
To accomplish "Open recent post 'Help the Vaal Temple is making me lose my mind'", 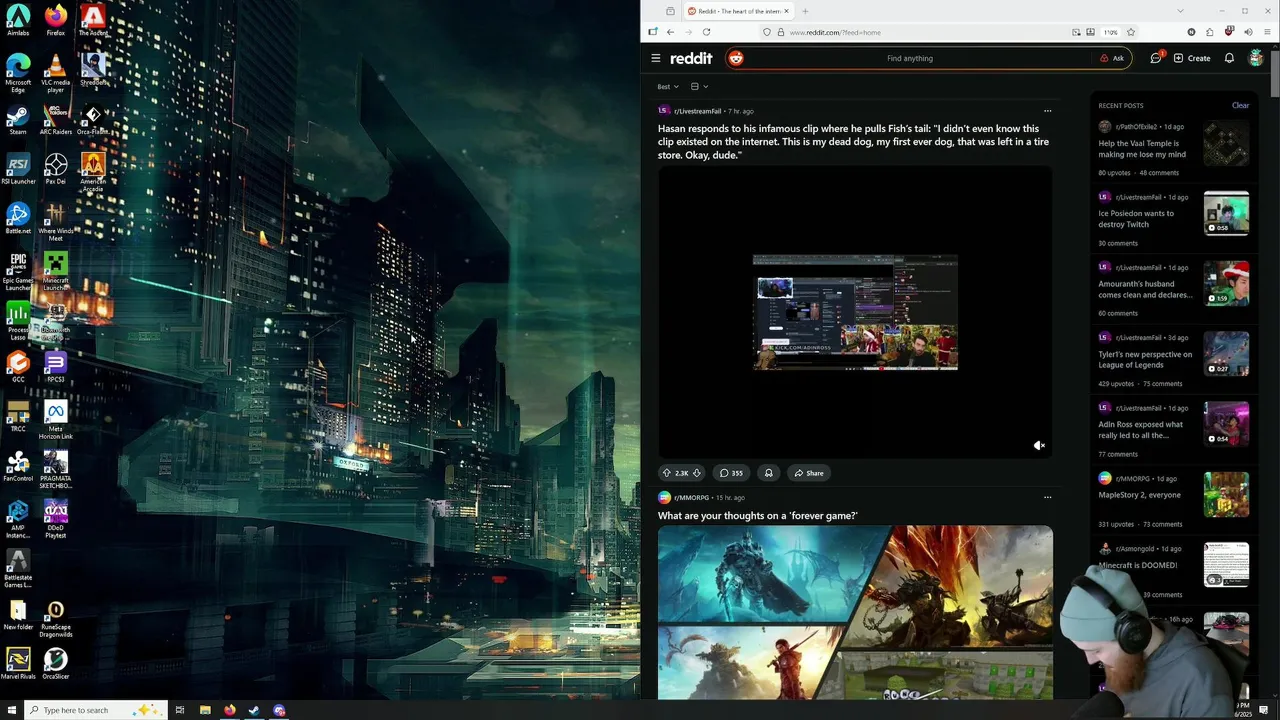I will click(1142, 149).
